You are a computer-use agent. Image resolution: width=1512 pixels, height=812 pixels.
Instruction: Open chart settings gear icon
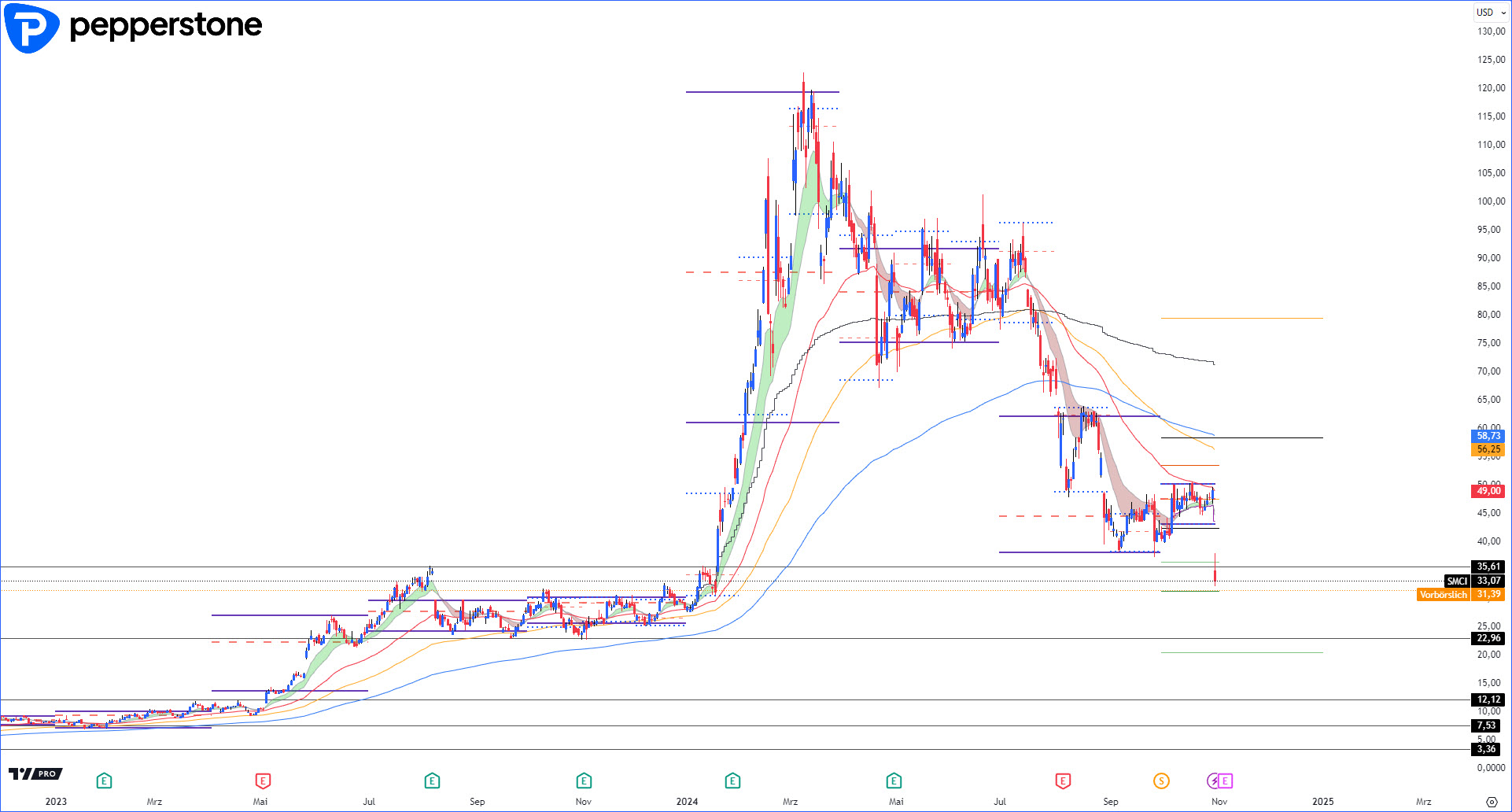click(1492, 802)
